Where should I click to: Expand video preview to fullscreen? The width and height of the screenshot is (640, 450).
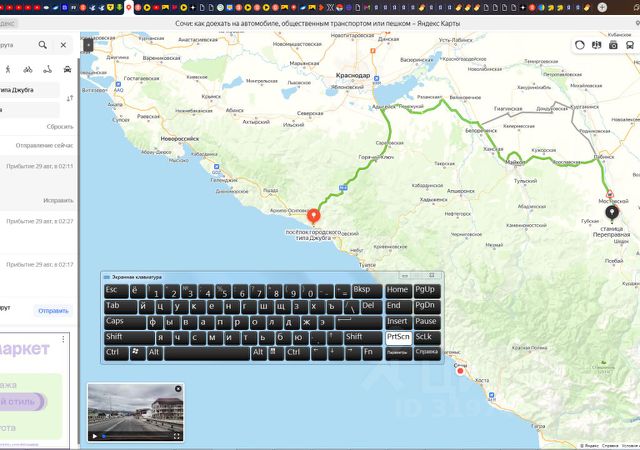click(x=177, y=436)
